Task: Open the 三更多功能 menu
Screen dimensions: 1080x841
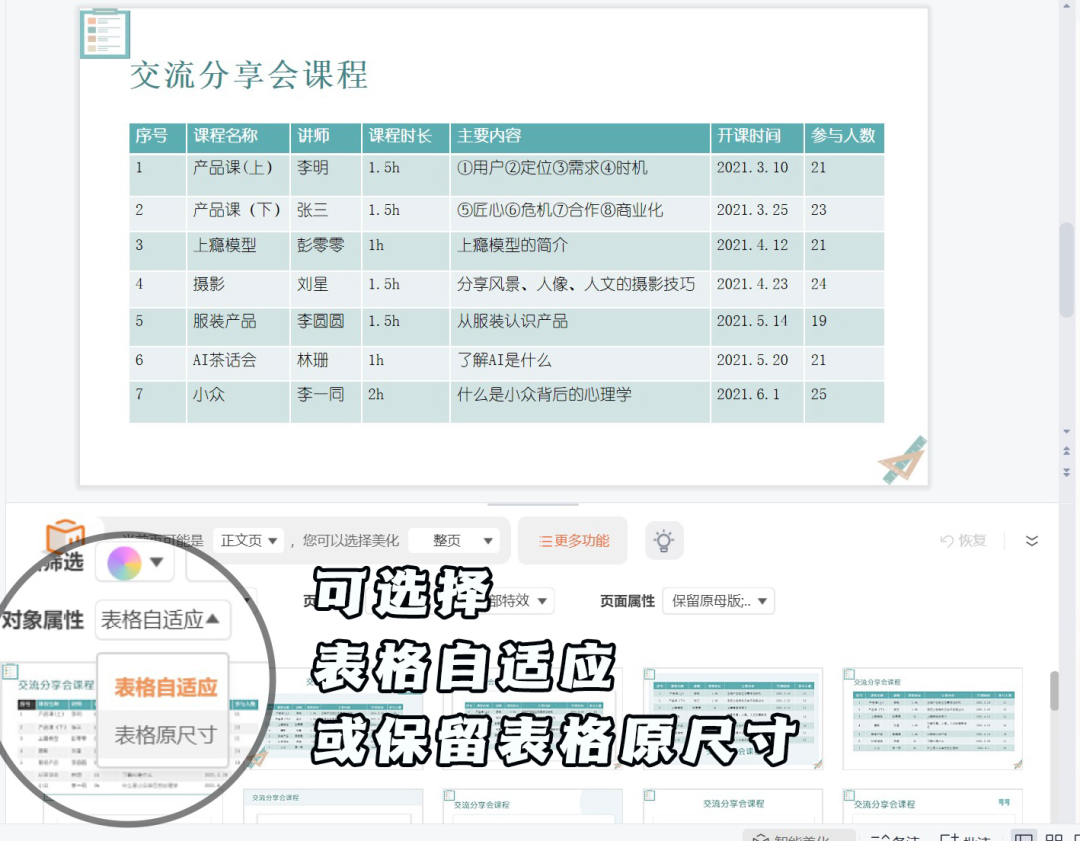Action: tap(572, 540)
